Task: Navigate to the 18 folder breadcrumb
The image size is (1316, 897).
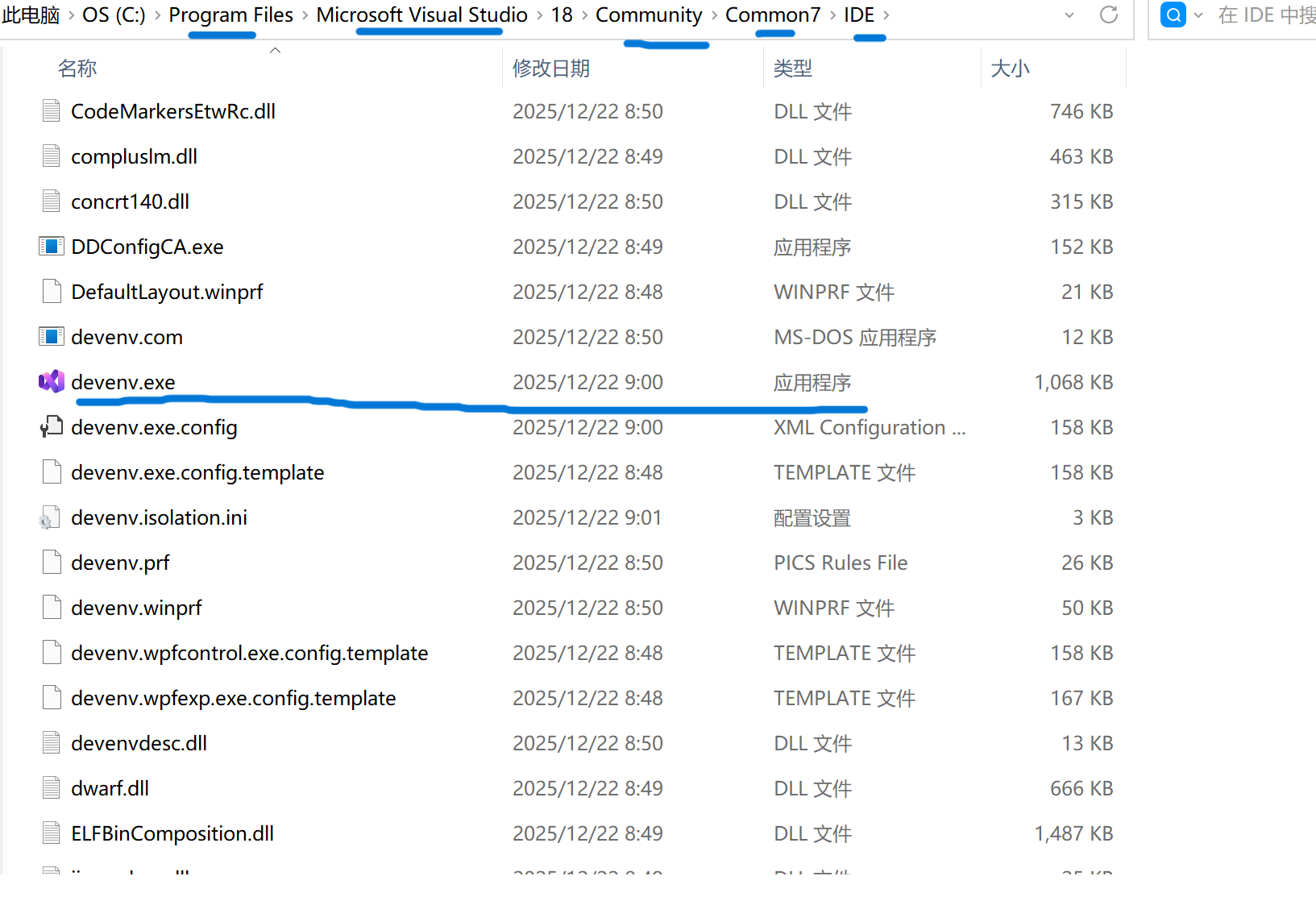Action: tap(562, 15)
